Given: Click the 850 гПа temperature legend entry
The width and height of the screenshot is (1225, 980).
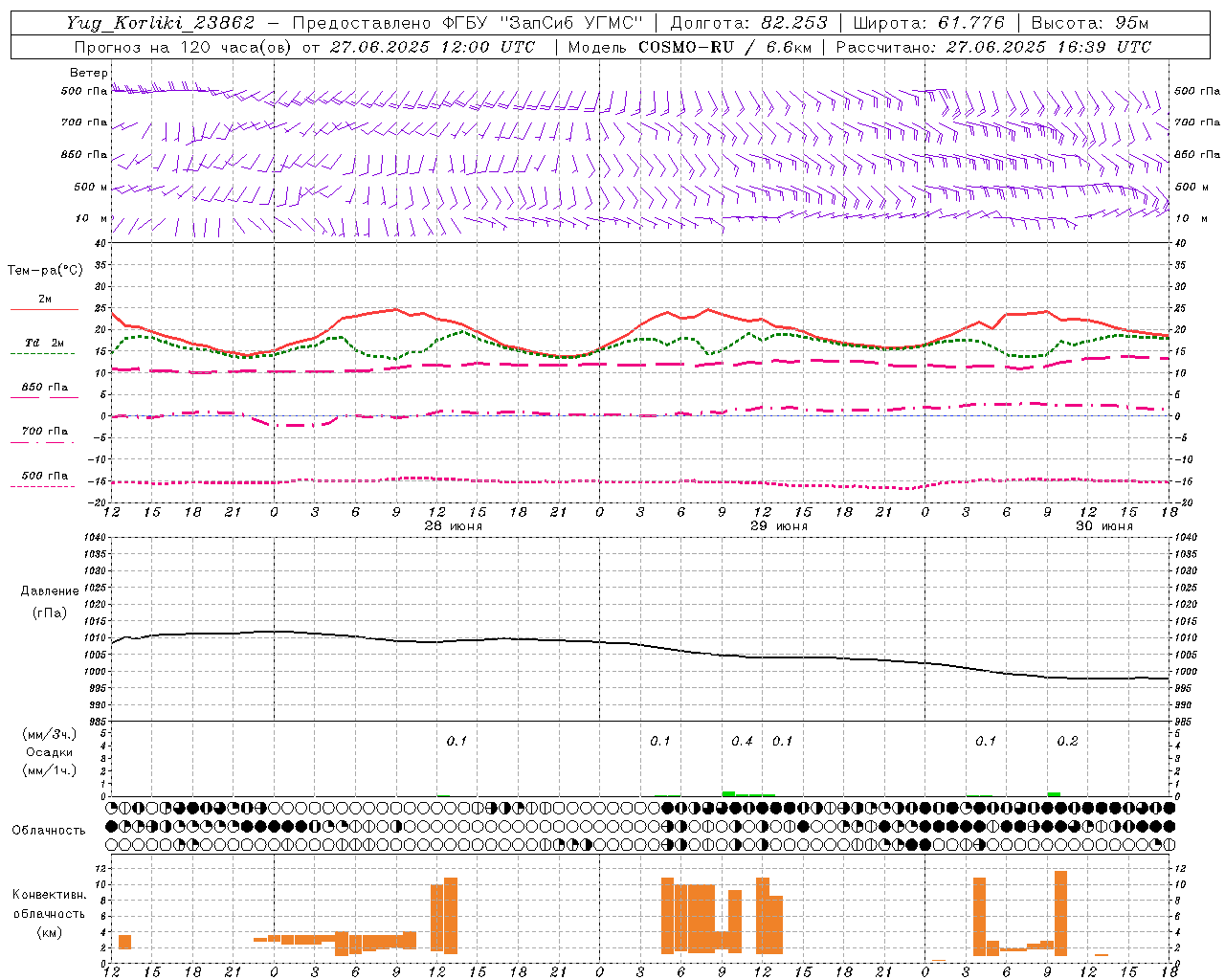Looking at the screenshot, I should tap(45, 388).
